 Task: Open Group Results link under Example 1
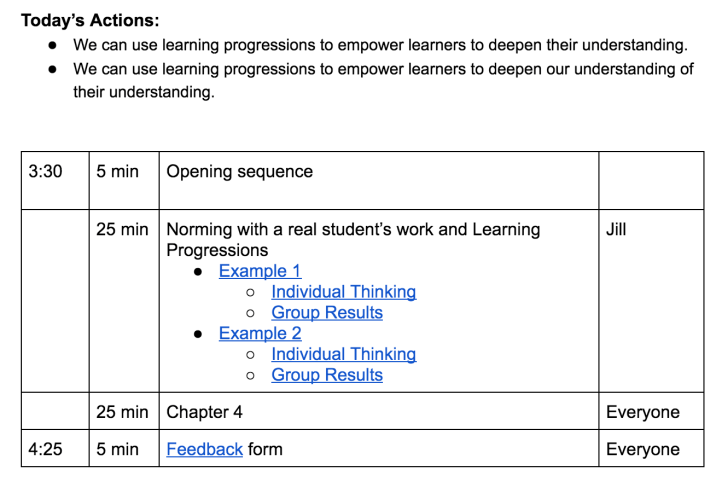tap(327, 313)
